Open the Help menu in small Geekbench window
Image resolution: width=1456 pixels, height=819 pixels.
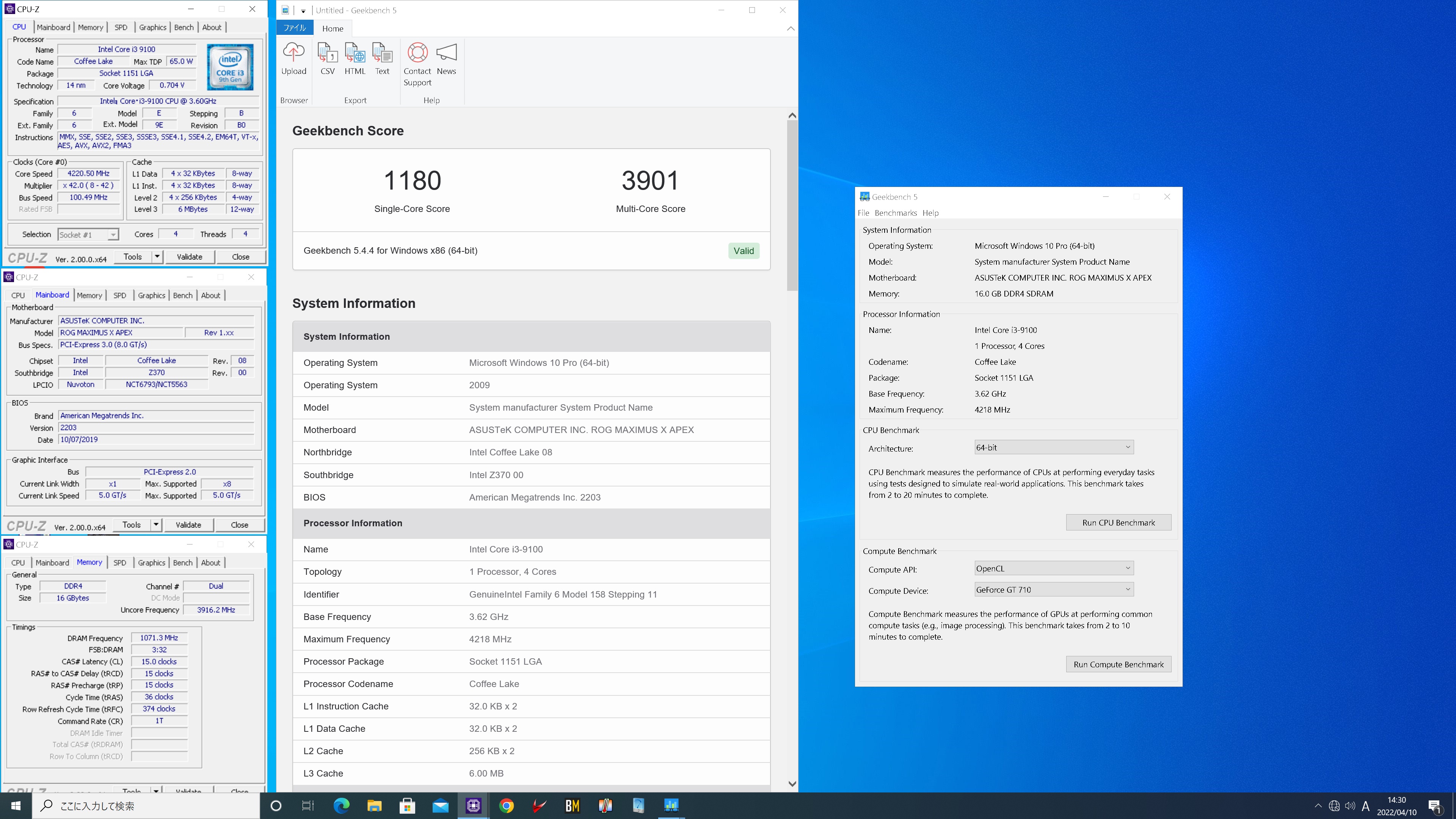[x=930, y=212]
